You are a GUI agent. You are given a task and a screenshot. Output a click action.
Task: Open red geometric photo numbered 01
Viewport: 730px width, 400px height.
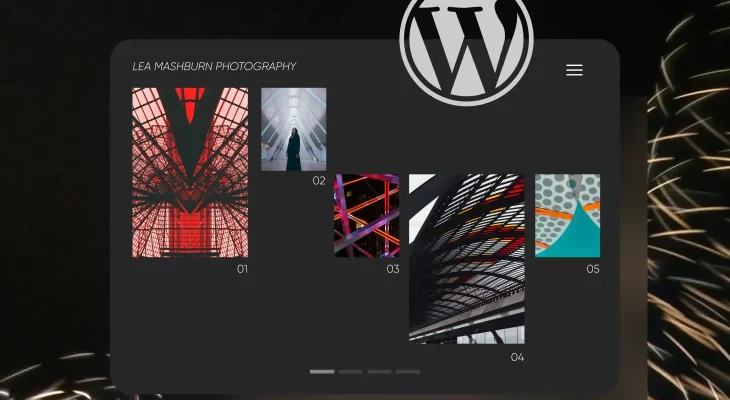[190, 172]
